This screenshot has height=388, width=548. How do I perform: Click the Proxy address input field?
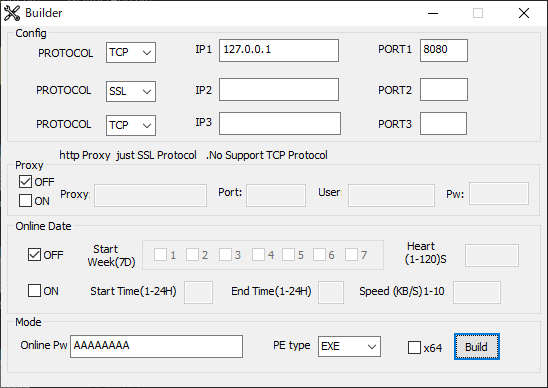(150, 195)
